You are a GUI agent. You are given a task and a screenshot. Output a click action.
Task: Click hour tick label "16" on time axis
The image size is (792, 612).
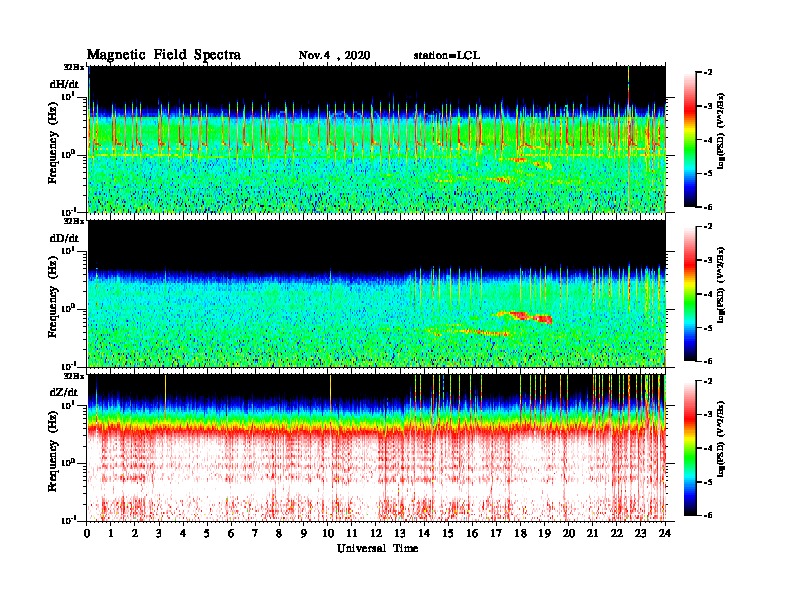[472, 533]
